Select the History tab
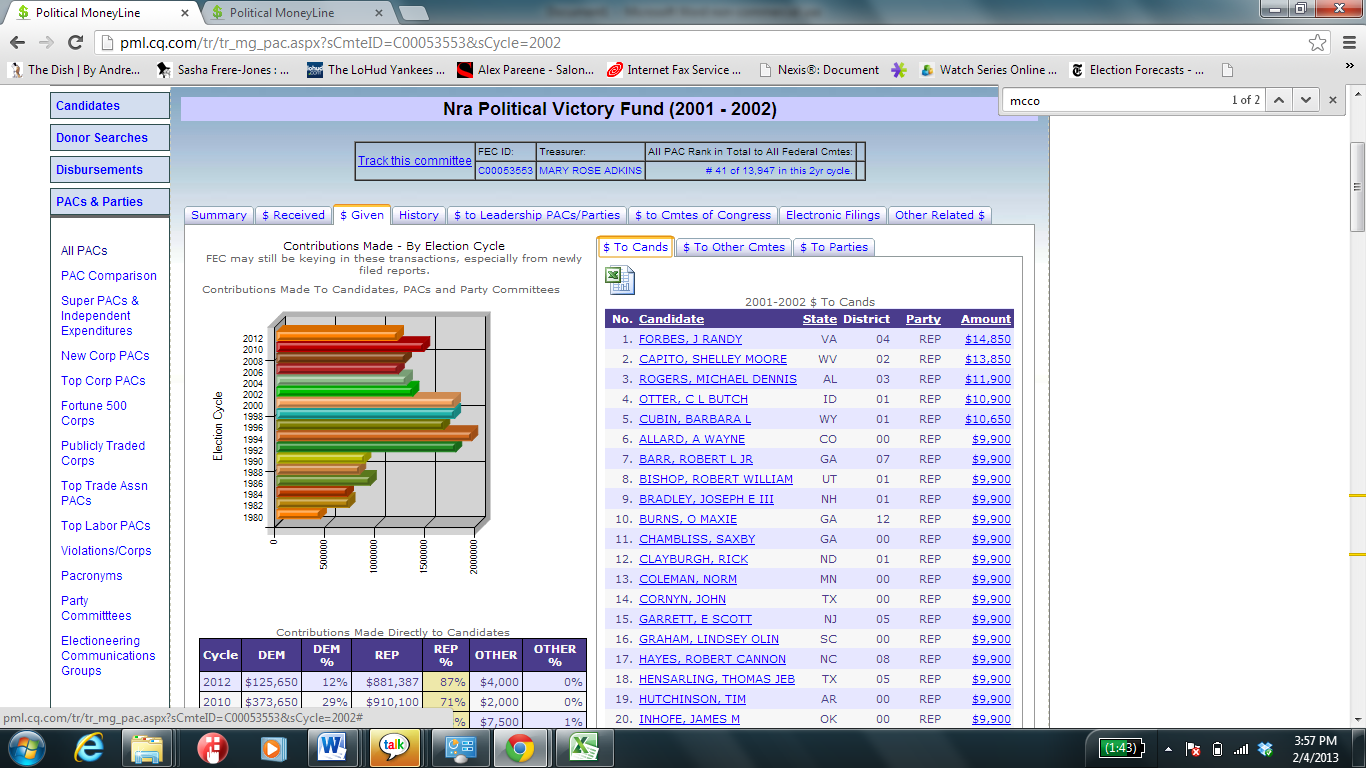 tap(418, 215)
